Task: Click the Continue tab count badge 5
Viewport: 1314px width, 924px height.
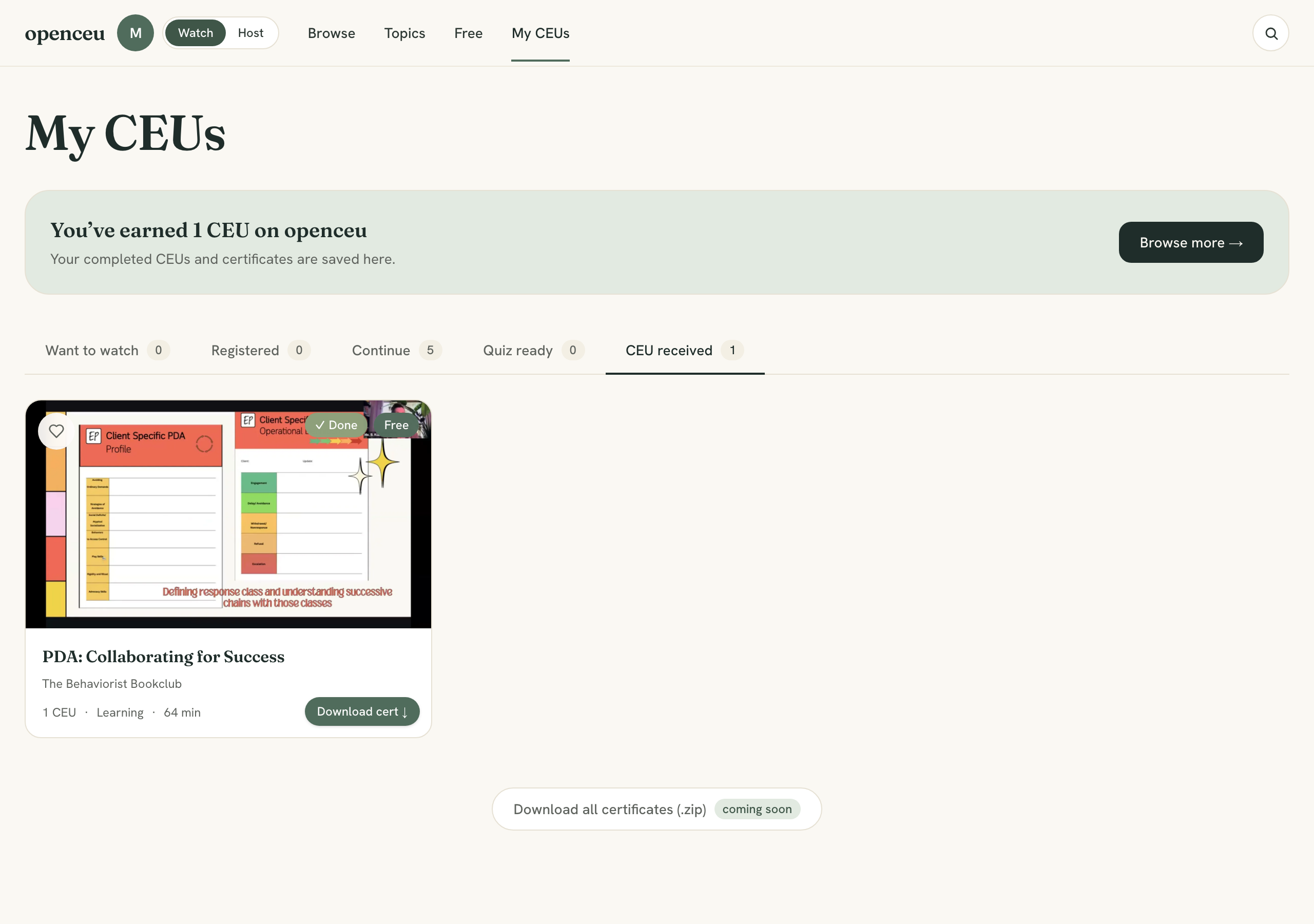Action: point(430,351)
